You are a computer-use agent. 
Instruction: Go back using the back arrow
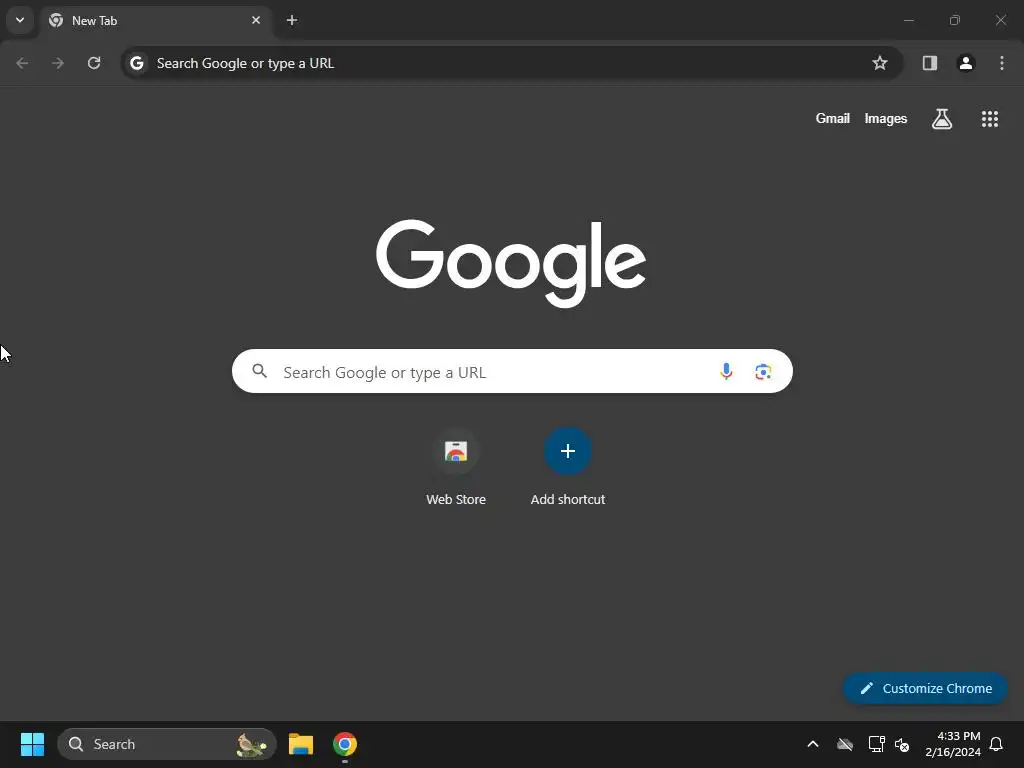click(22, 63)
